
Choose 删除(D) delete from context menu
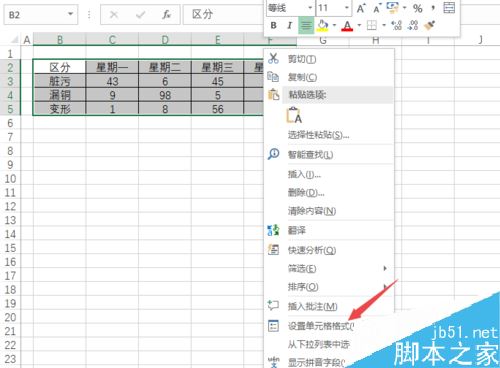point(328,192)
